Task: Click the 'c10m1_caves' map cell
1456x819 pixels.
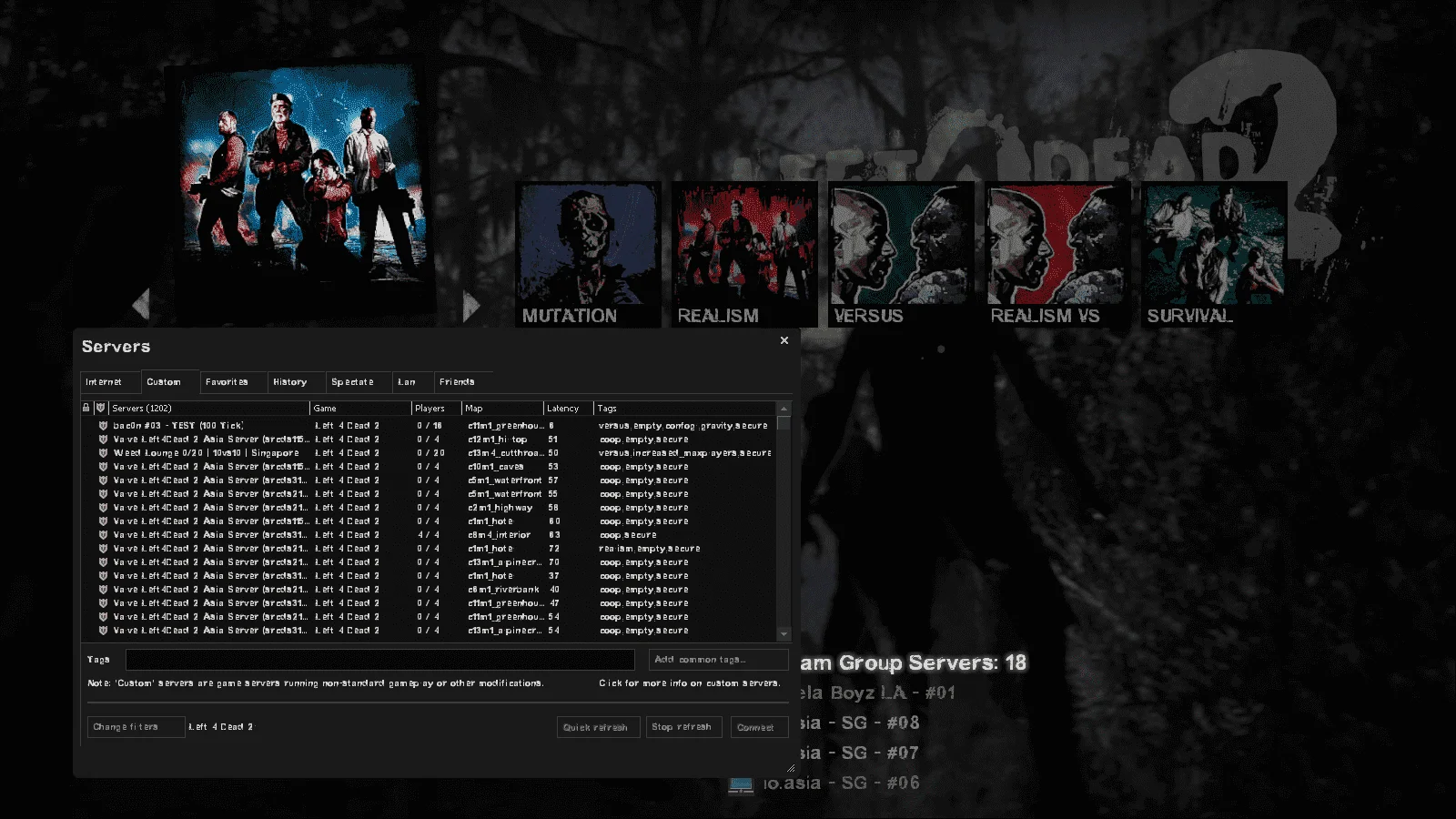Action: 496,467
